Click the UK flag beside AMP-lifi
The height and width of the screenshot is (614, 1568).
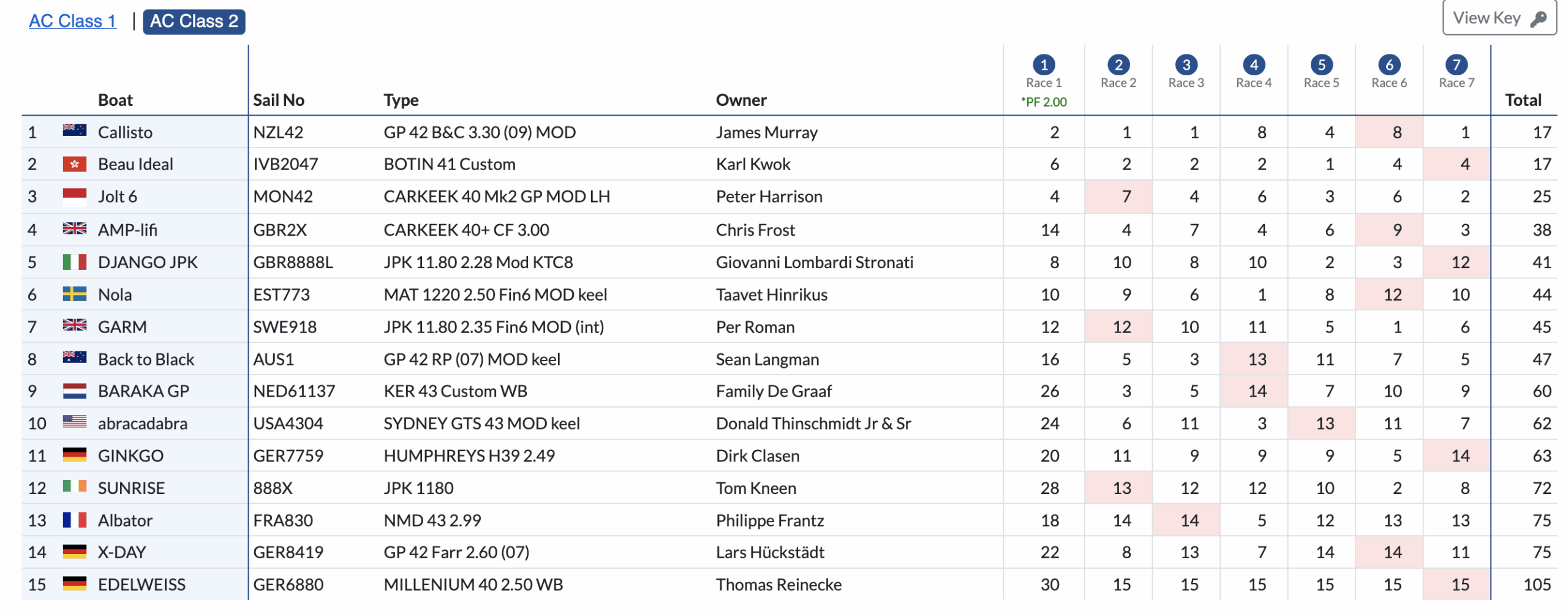tap(75, 228)
